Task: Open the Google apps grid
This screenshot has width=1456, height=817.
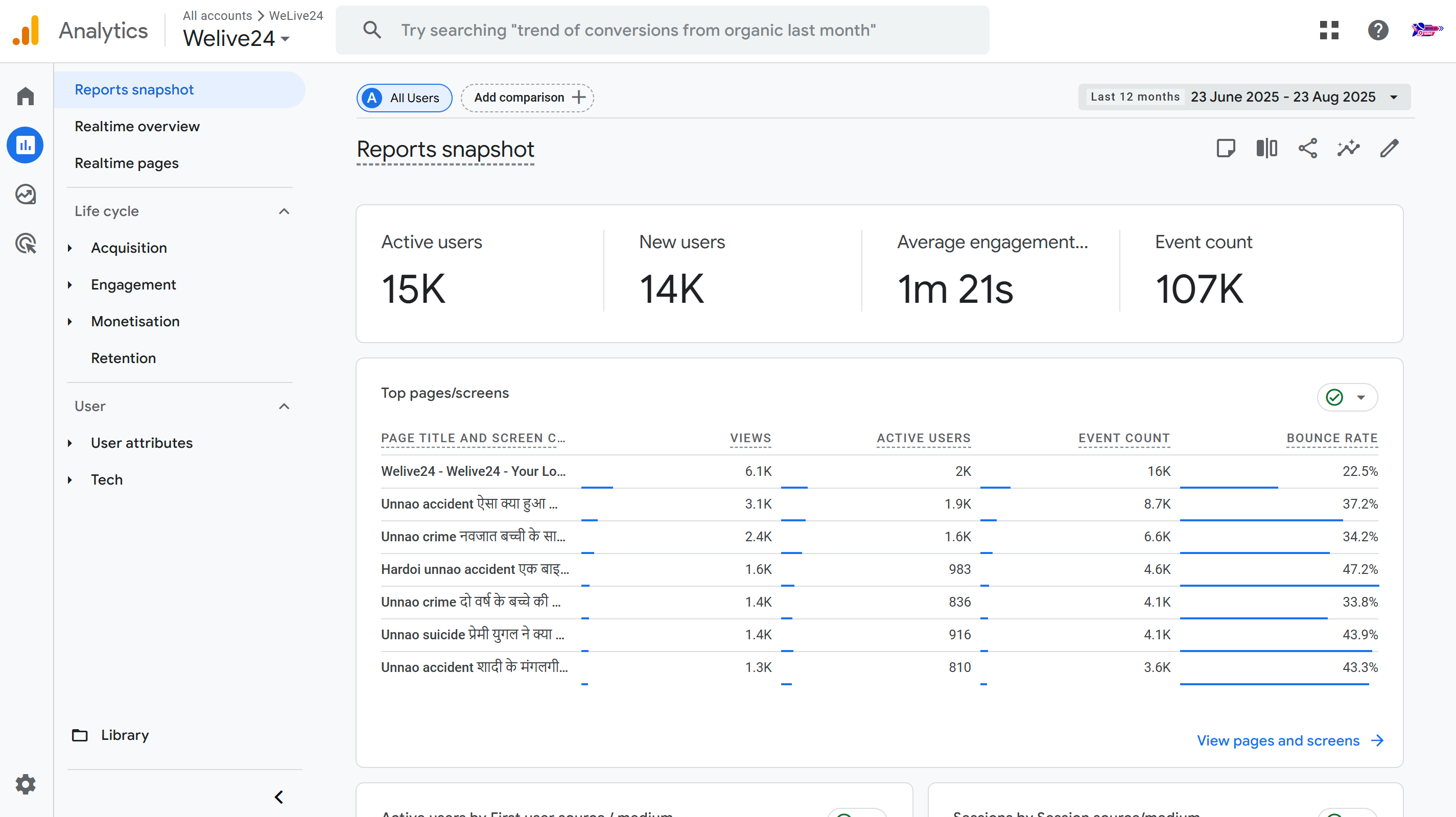Action: tap(1329, 30)
